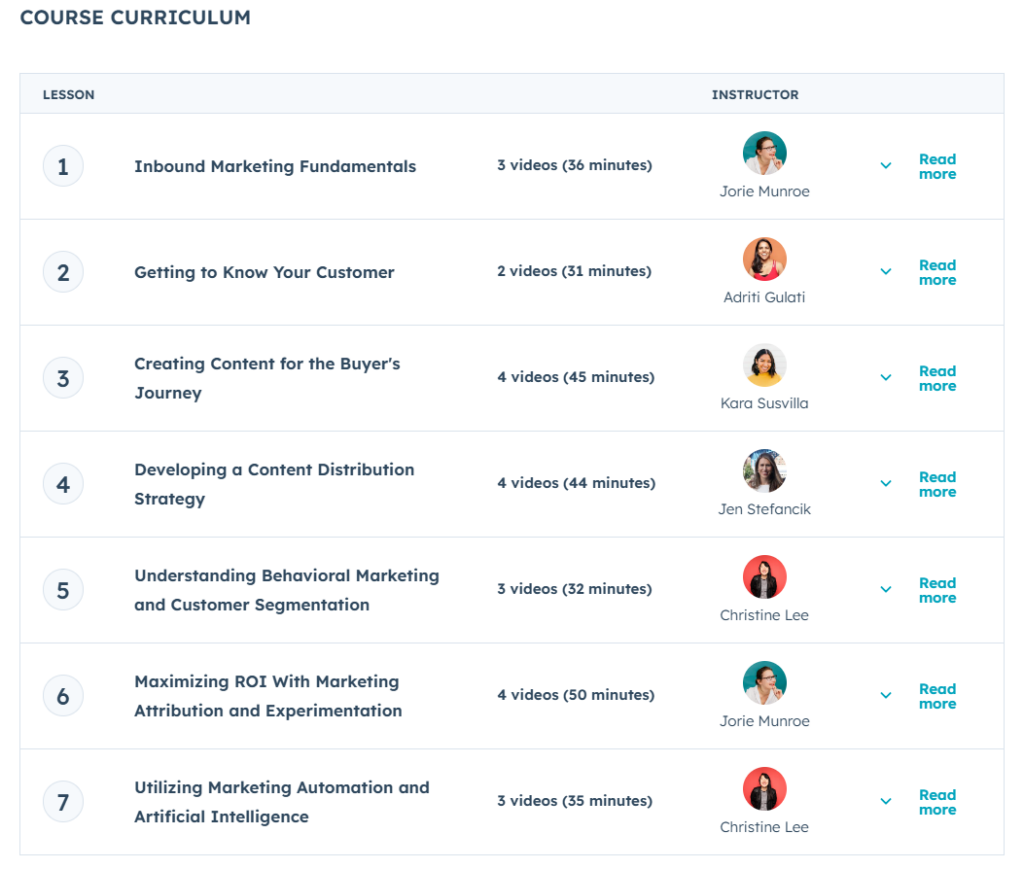Click the Getting to Know Your Customer title

click(264, 271)
